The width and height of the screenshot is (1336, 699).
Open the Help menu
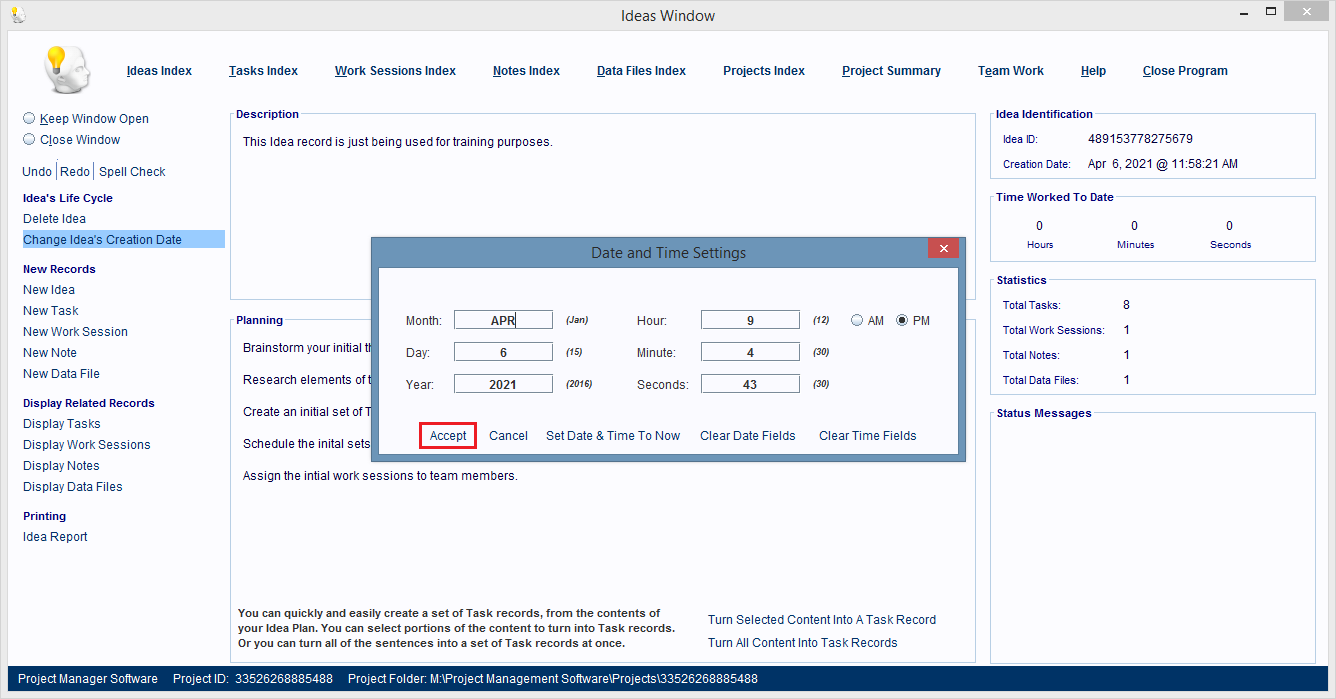click(1093, 71)
